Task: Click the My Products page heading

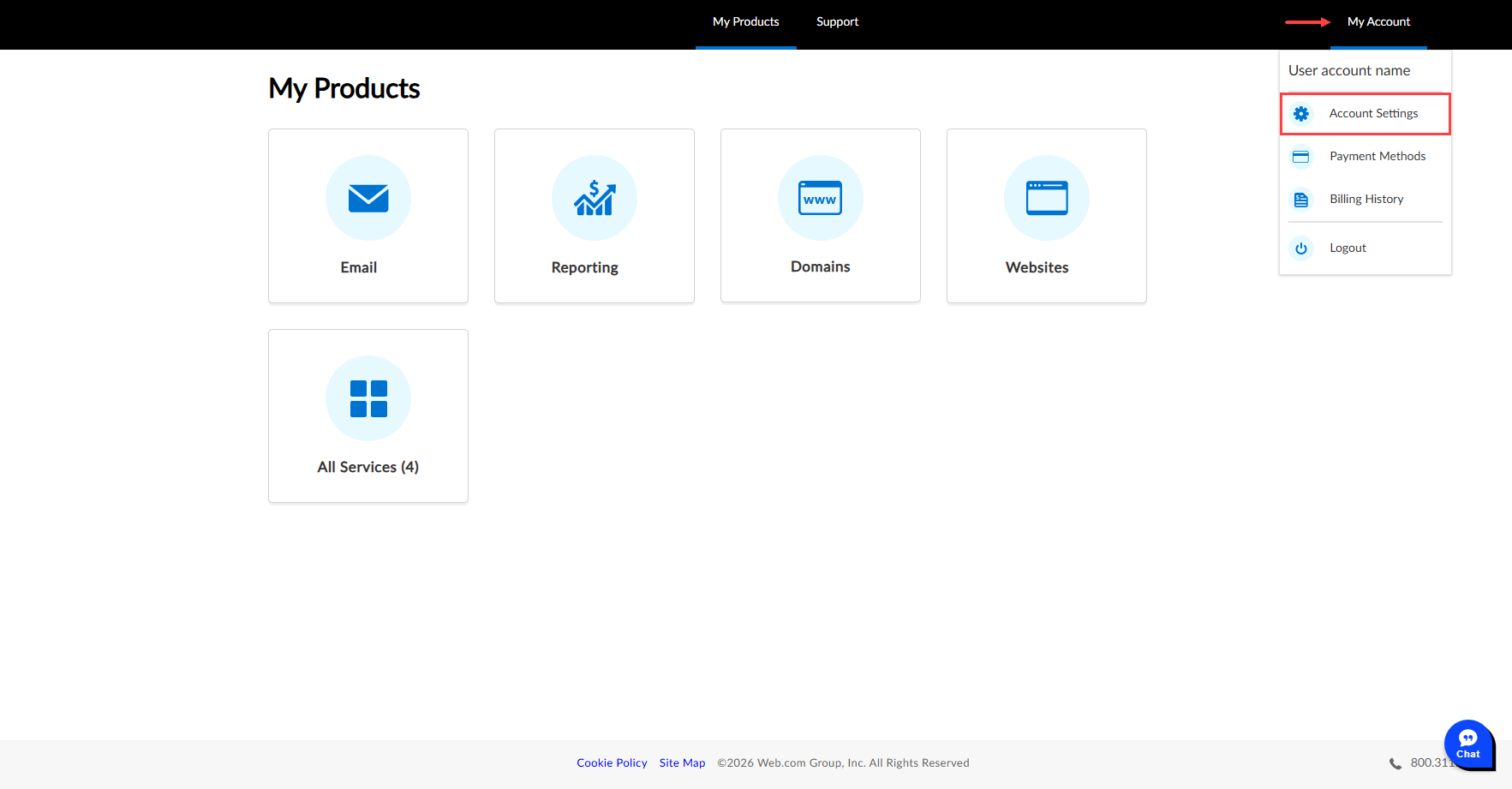Action: point(344,89)
